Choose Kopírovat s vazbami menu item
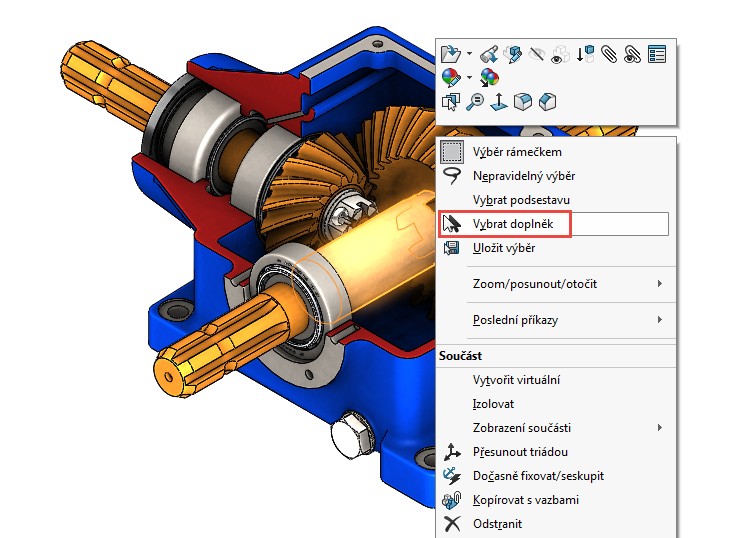Screen dimensions: 750x538 tap(557, 500)
